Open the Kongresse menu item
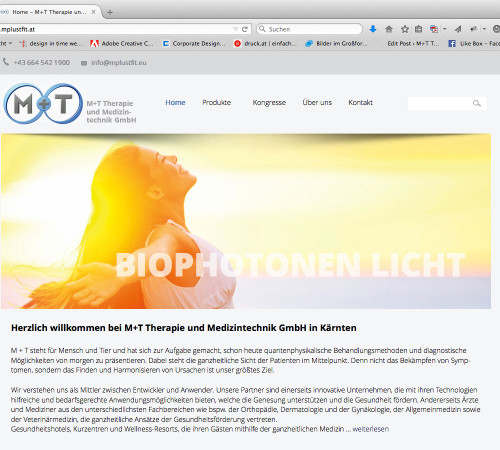 coord(269,103)
